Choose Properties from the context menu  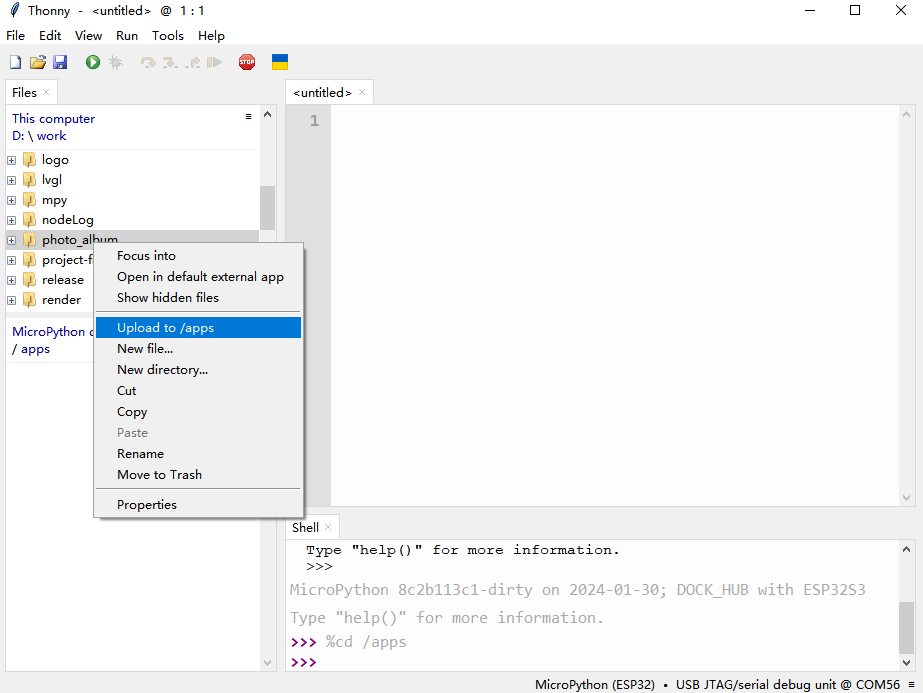click(x=147, y=505)
